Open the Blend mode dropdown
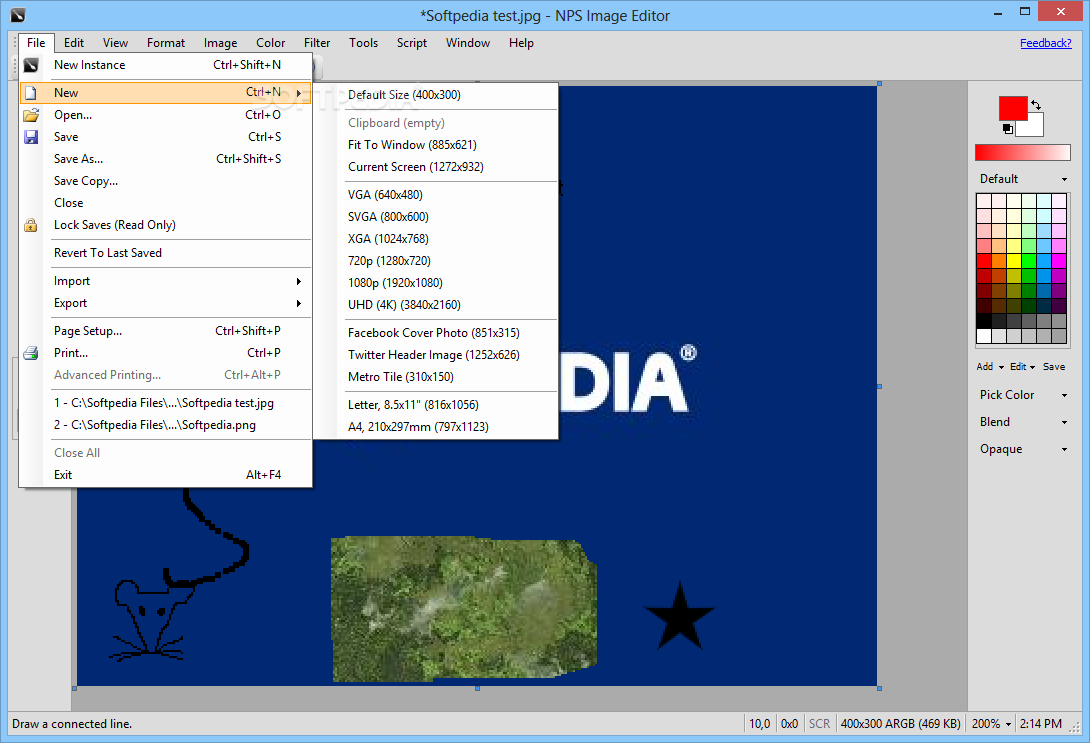The height and width of the screenshot is (743, 1090). pos(1023,422)
